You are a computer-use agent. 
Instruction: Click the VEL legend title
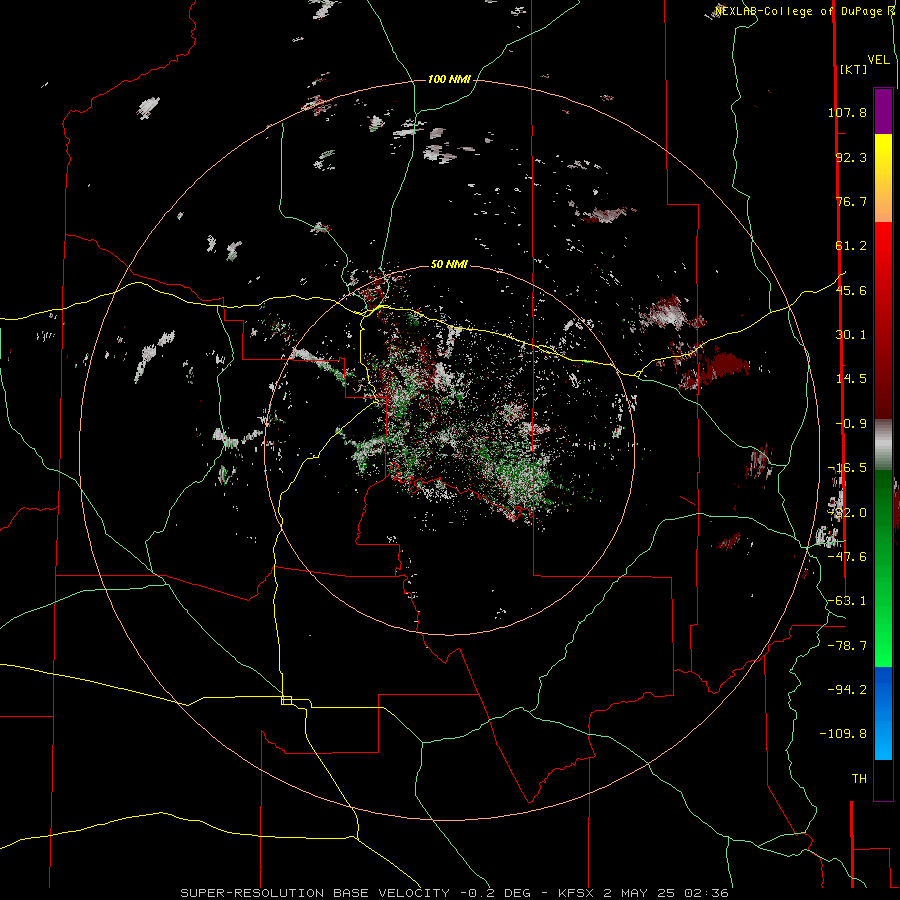(879, 60)
